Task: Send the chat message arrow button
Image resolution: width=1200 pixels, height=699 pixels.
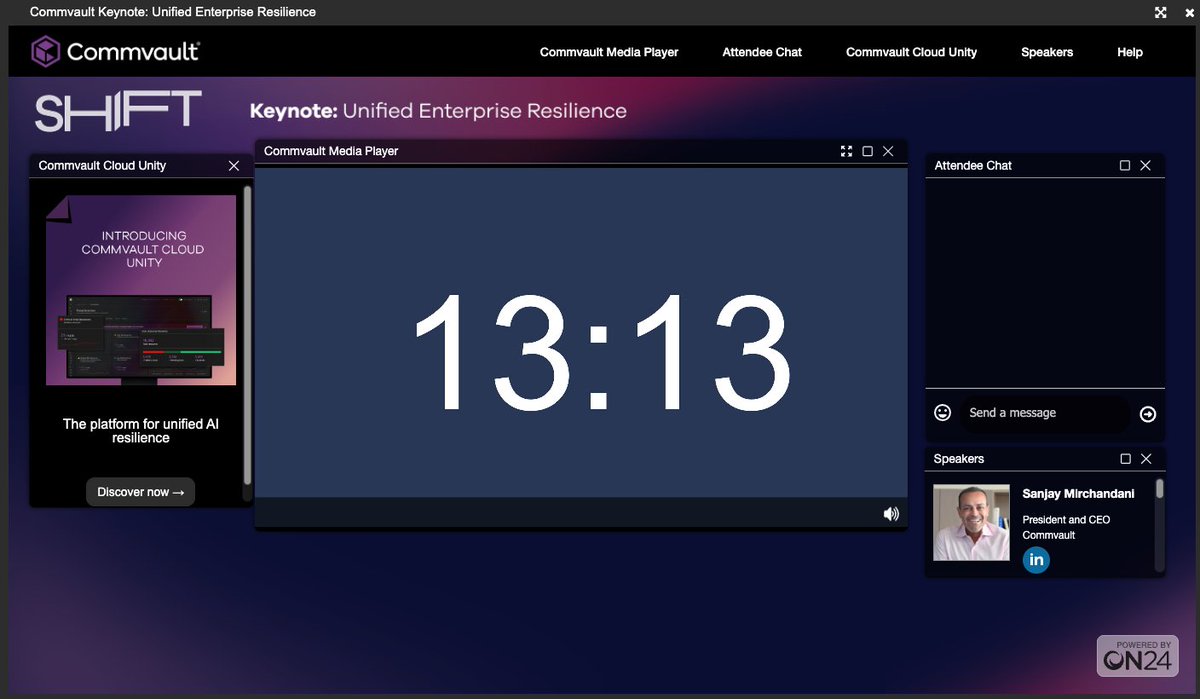Action: coord(1148,414)
